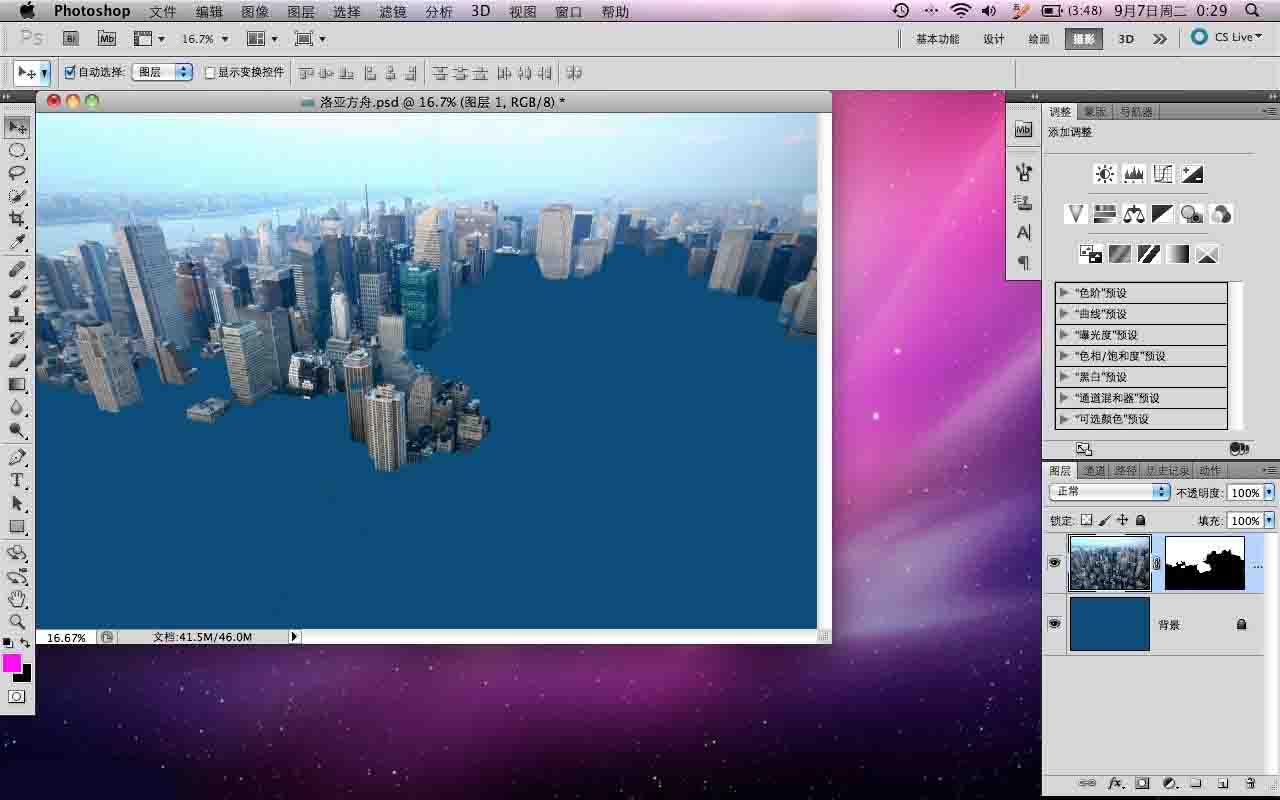Switch to the 路径 tab
The height and width of the screenshot is (800, 1280).
tap(1126, 471)
